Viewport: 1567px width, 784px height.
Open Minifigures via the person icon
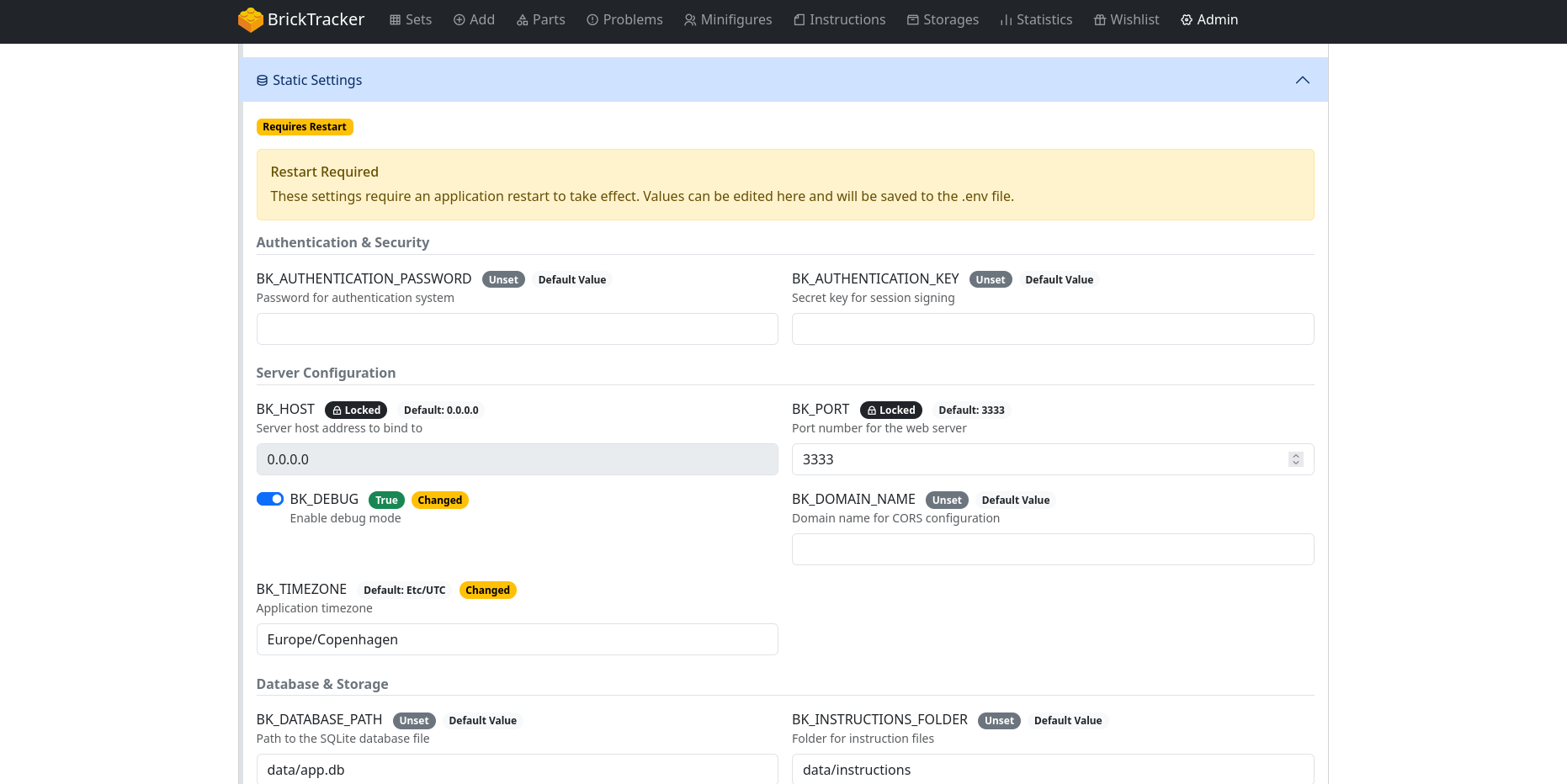tap(690, 20)
